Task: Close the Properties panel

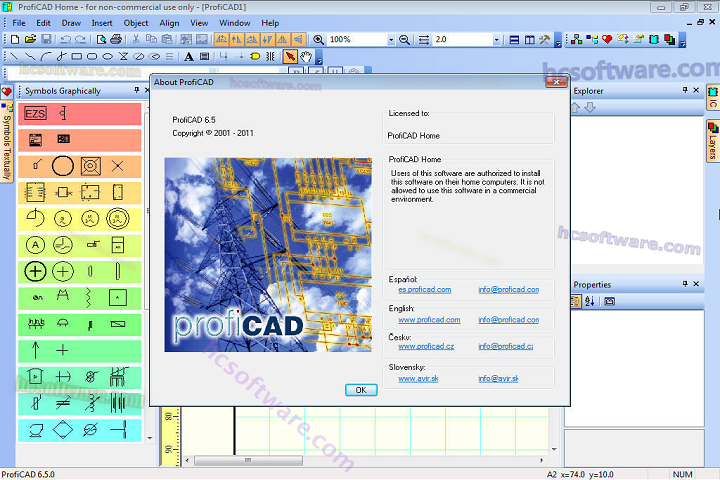Action: pos(696,284)
